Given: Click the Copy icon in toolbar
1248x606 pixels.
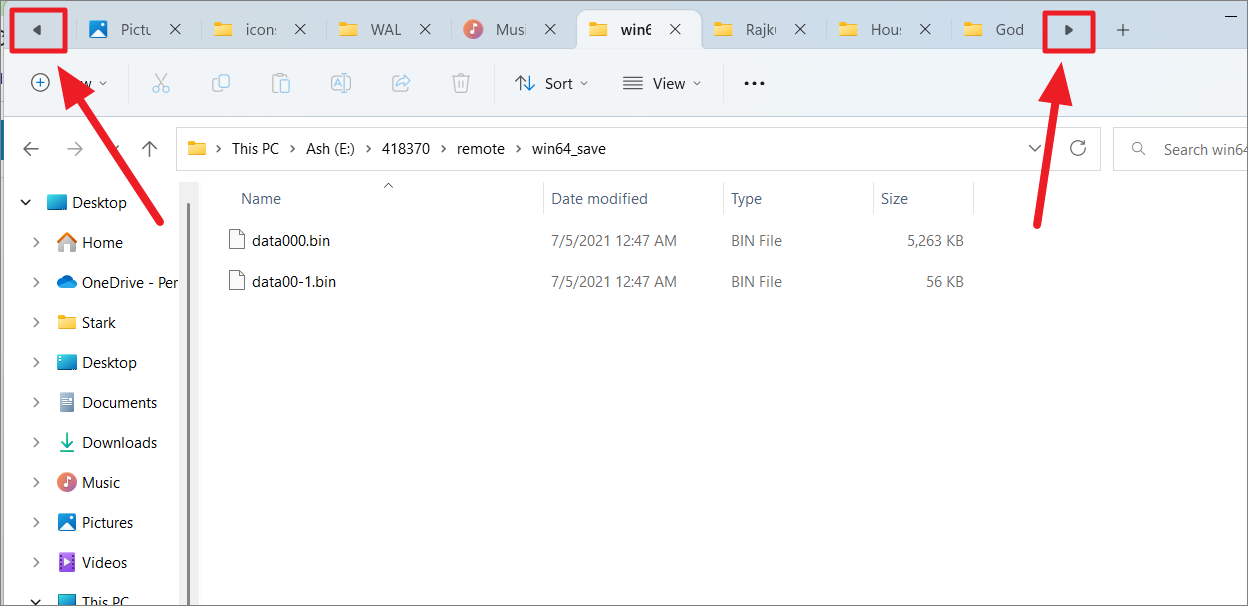Looking at the screenshot, I should point(221,83).
